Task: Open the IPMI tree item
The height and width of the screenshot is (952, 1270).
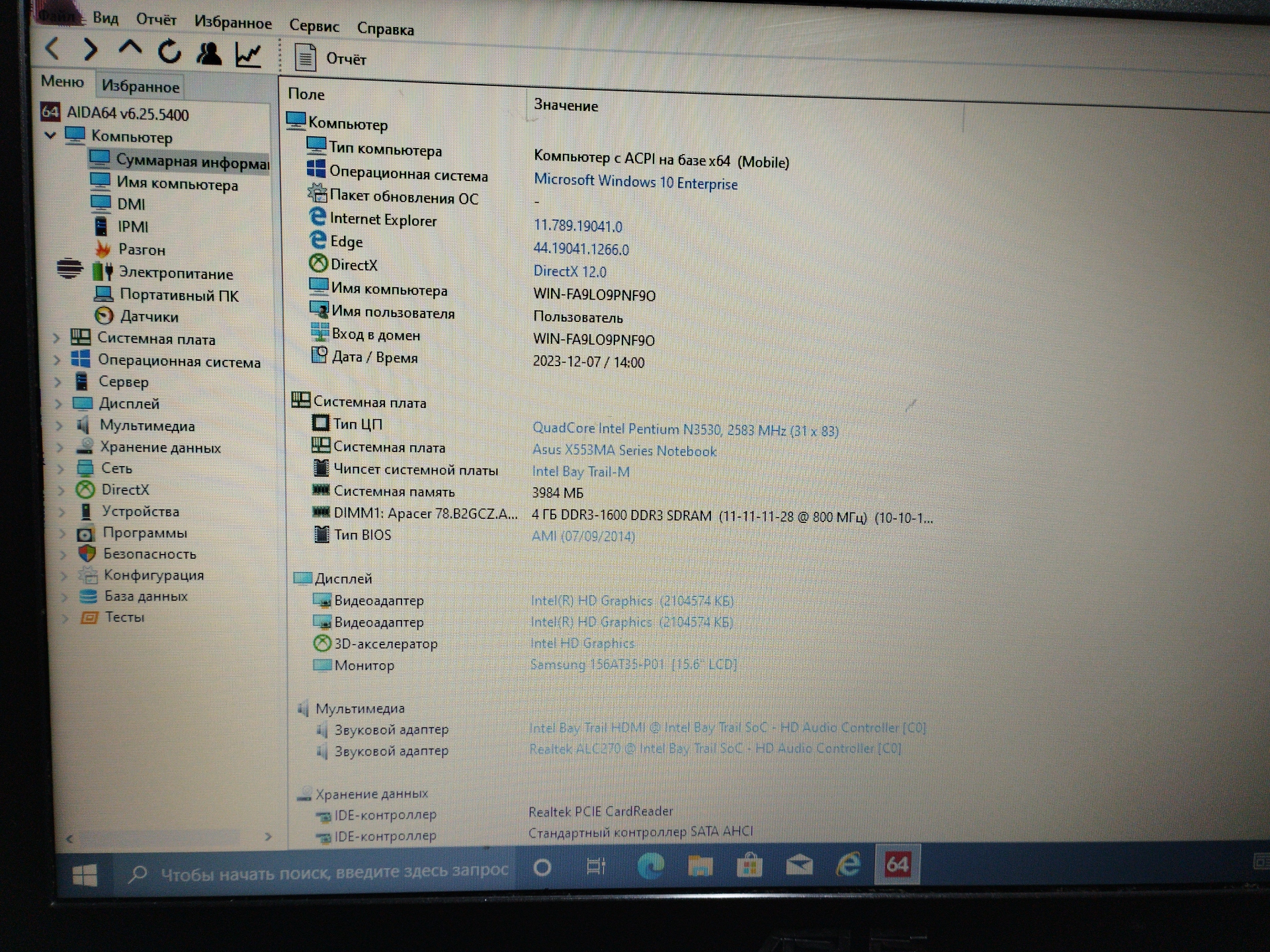Action: 133,227
